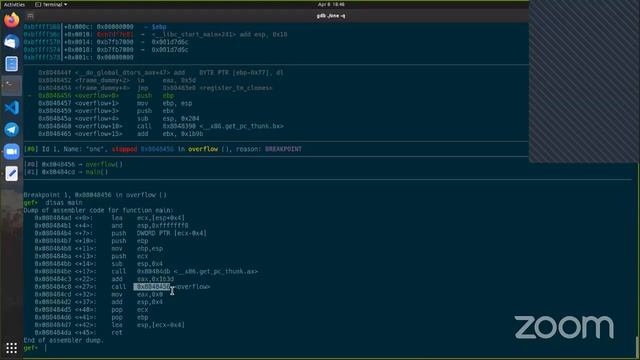Click the frame_dummy+4 jmp line
Image resolution: width=640 pixels, height=360 pixels.
(155, 88)
